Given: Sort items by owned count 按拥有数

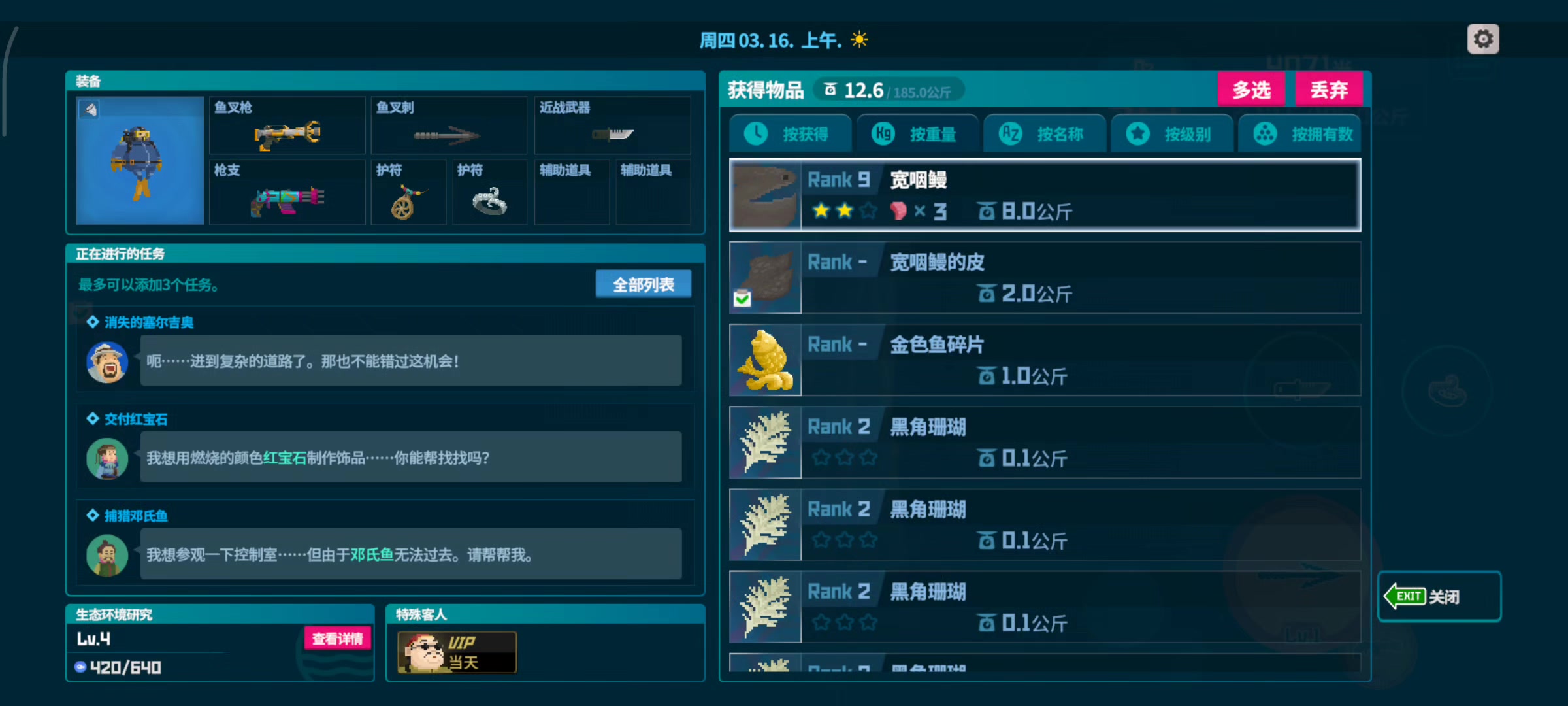Looking at the screenshot, I should click(1299, 134).
